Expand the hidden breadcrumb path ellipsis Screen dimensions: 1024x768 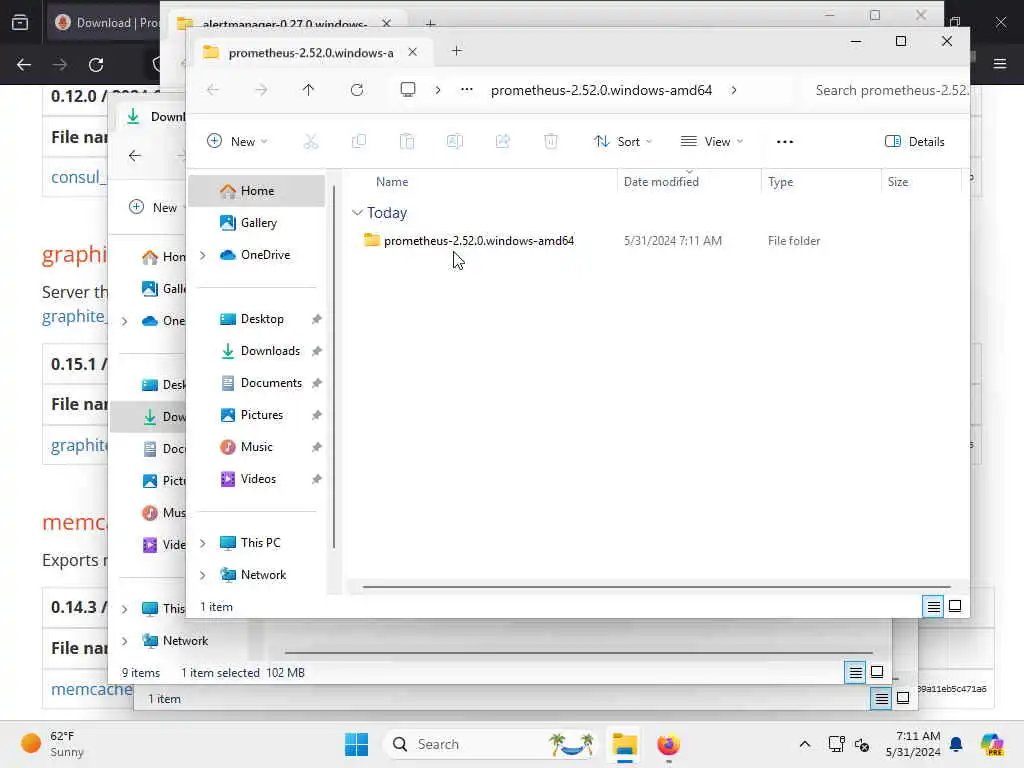pos(466,89)
